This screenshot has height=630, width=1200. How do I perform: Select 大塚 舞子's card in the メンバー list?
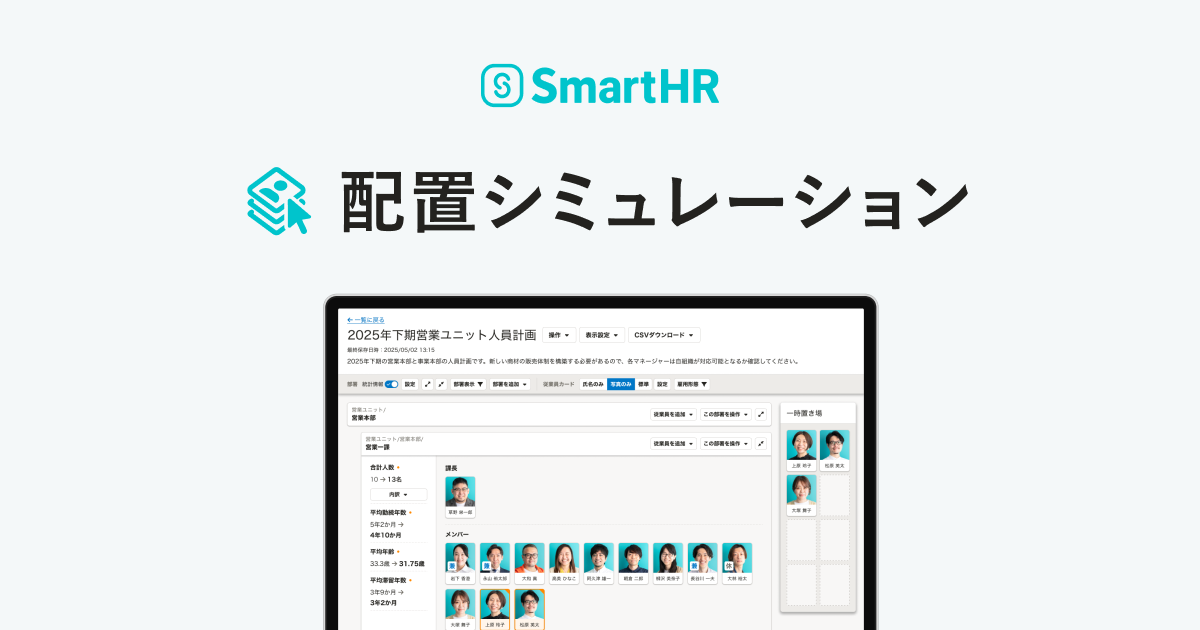pyautogui.click(x=460, y=609)
